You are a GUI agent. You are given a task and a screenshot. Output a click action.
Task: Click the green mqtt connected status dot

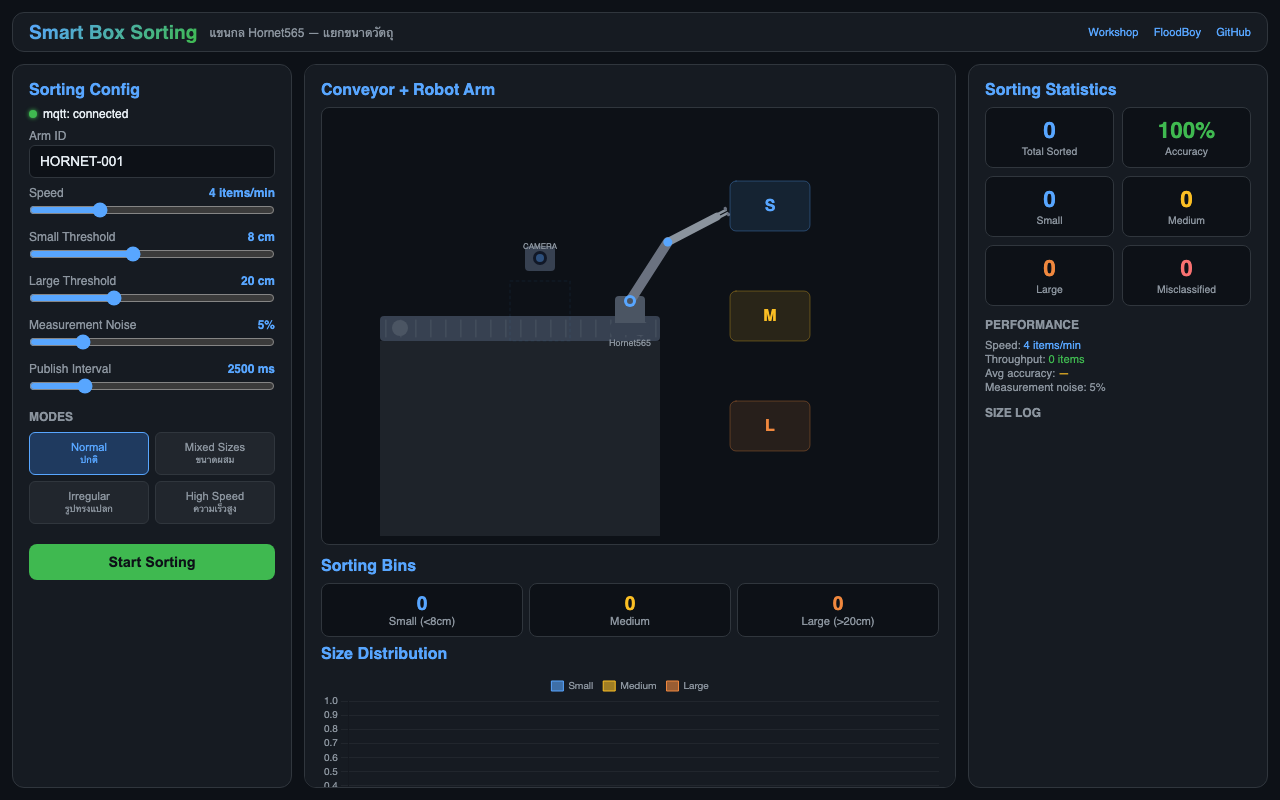[x=33, y=114]
